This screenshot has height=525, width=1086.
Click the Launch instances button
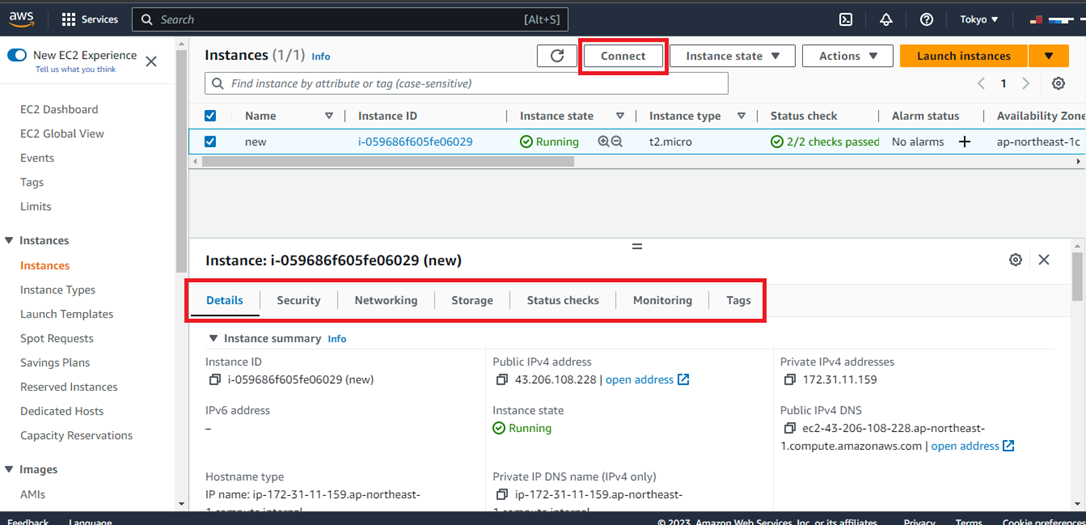pyautogui.click(x=963, y=56)
